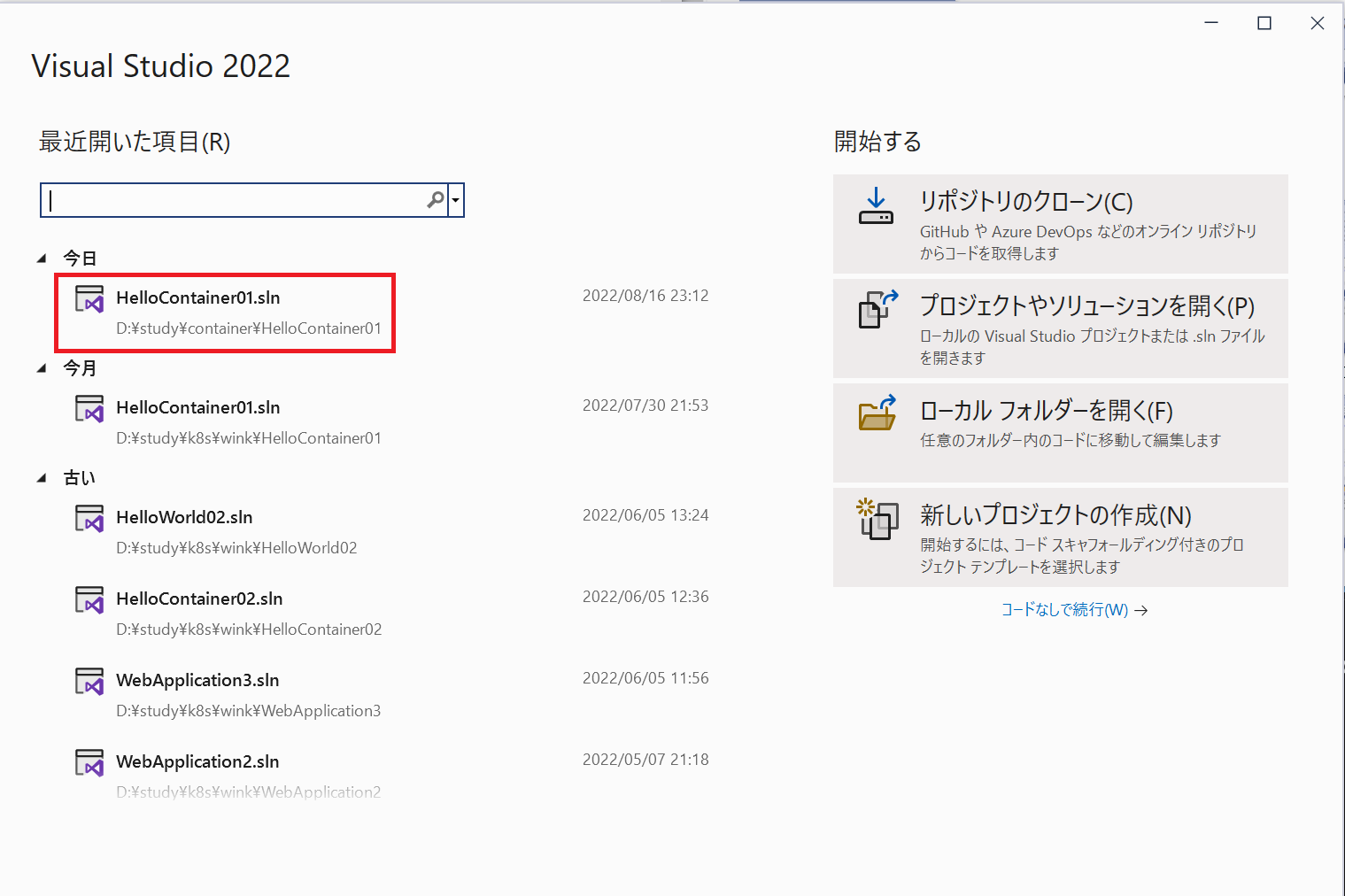Click the solution icon of HelloContainer01.sln dated 2022/08/16

pyautogui.click(x=89, y=299)
